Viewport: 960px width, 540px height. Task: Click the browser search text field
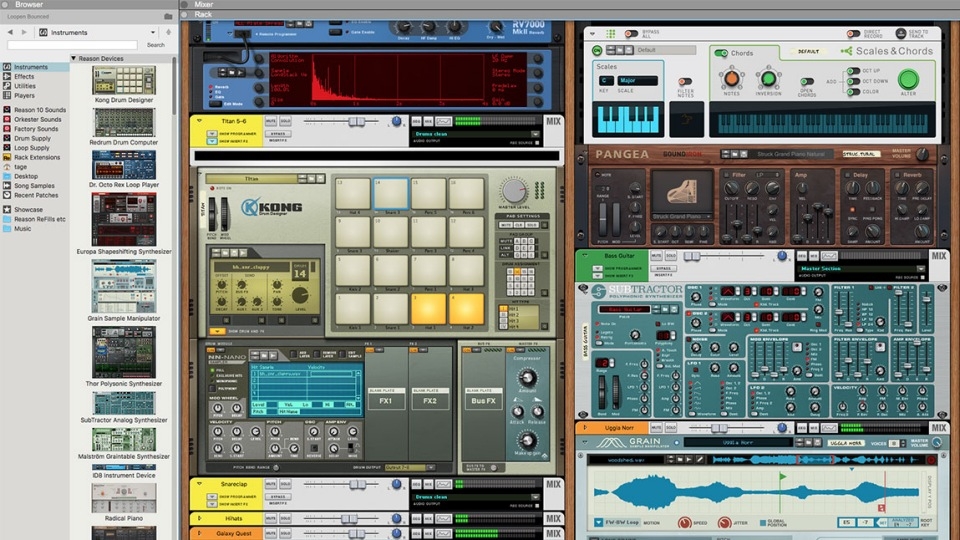[x=72, y=45]
